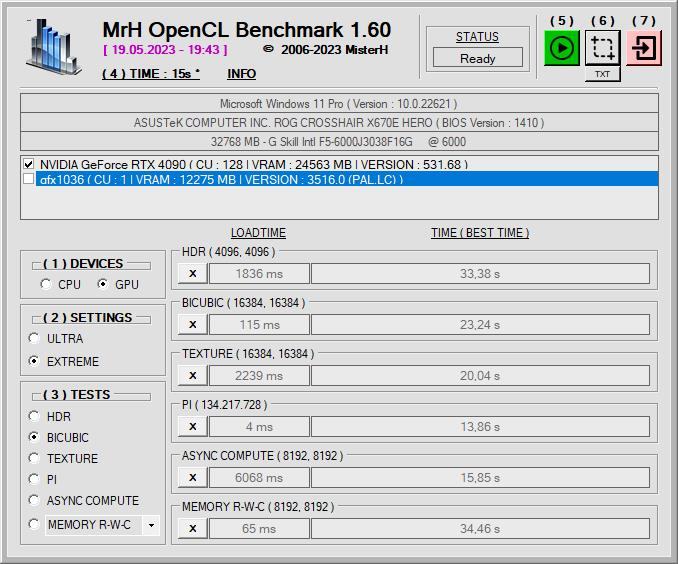Click the PI loadtime 4 ms field

(259, 426)
